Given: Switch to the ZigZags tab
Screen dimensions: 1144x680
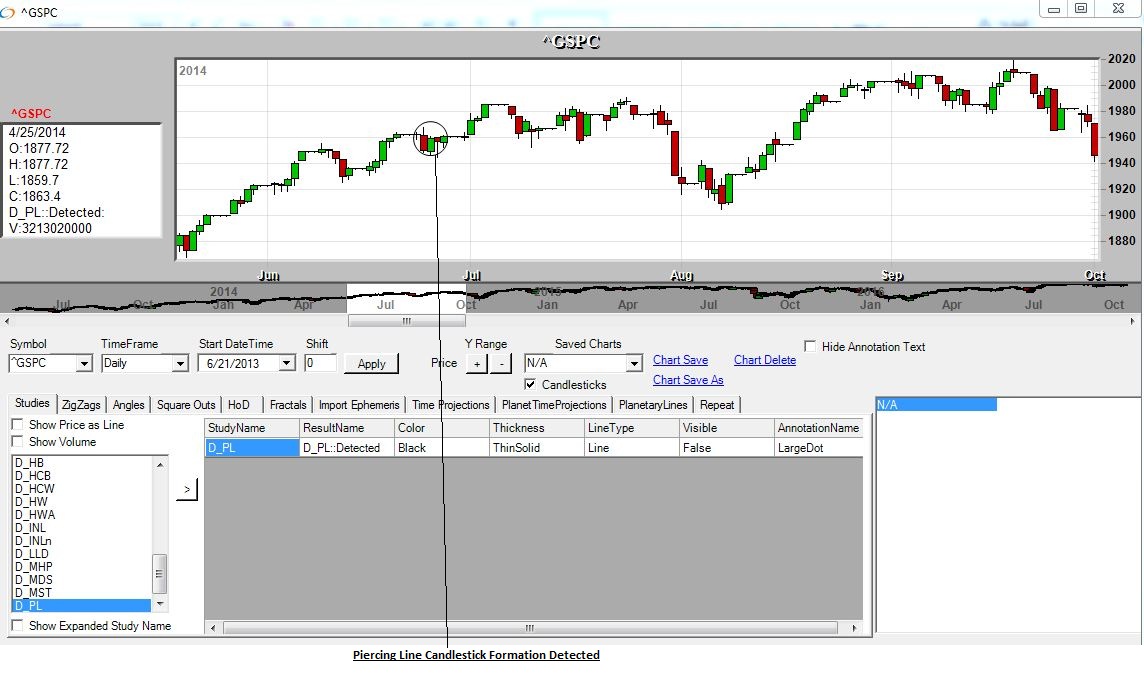Looking at the screenshot, I should 82,405.
